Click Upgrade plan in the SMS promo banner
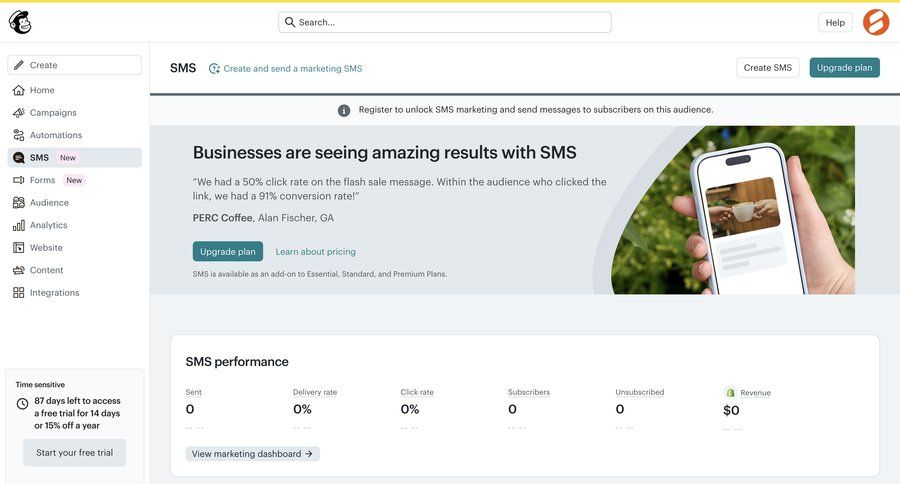Viewport: 900px width, 484px height. pyautogui.click(x=228, y=251)
